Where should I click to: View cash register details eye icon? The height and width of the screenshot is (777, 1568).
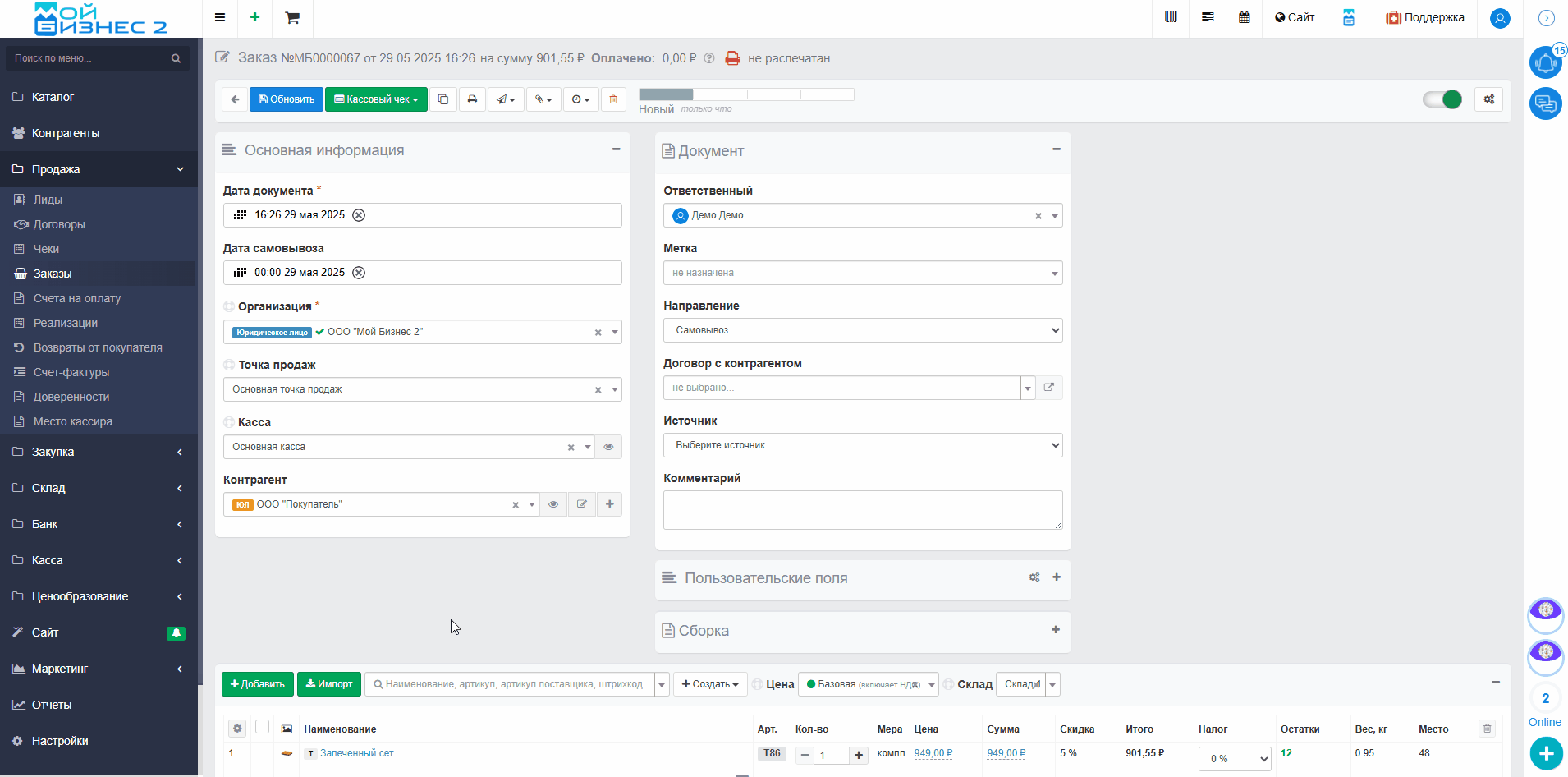[608, 447]
